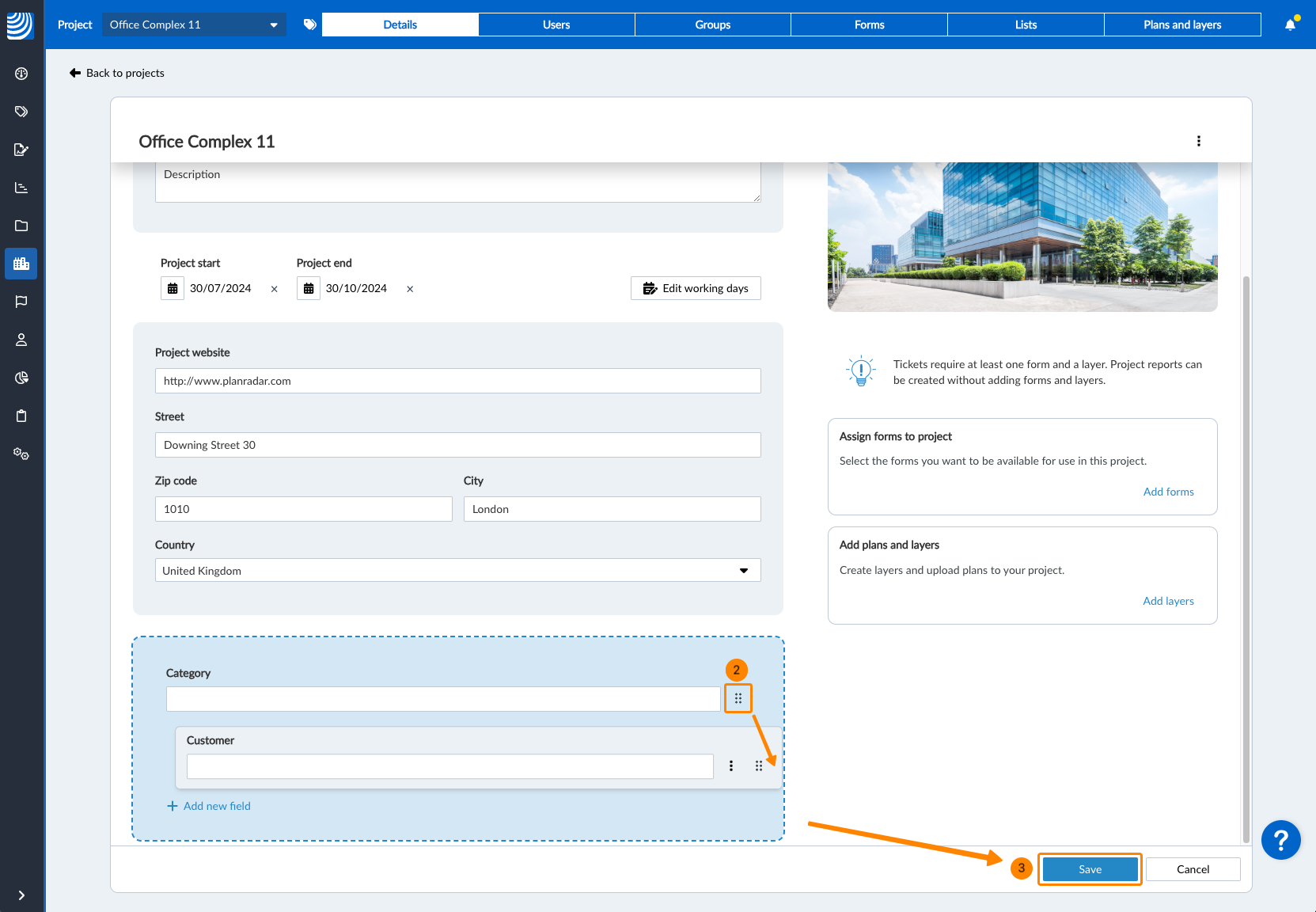Open the projects building icon in the sidebar
Screen dimensions: 1316x912
(21, 264)
